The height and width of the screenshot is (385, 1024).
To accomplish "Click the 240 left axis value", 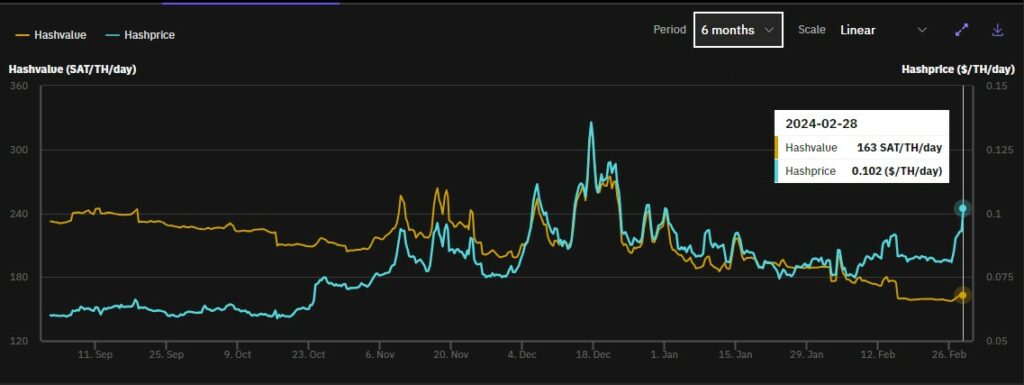I will 19,214.
